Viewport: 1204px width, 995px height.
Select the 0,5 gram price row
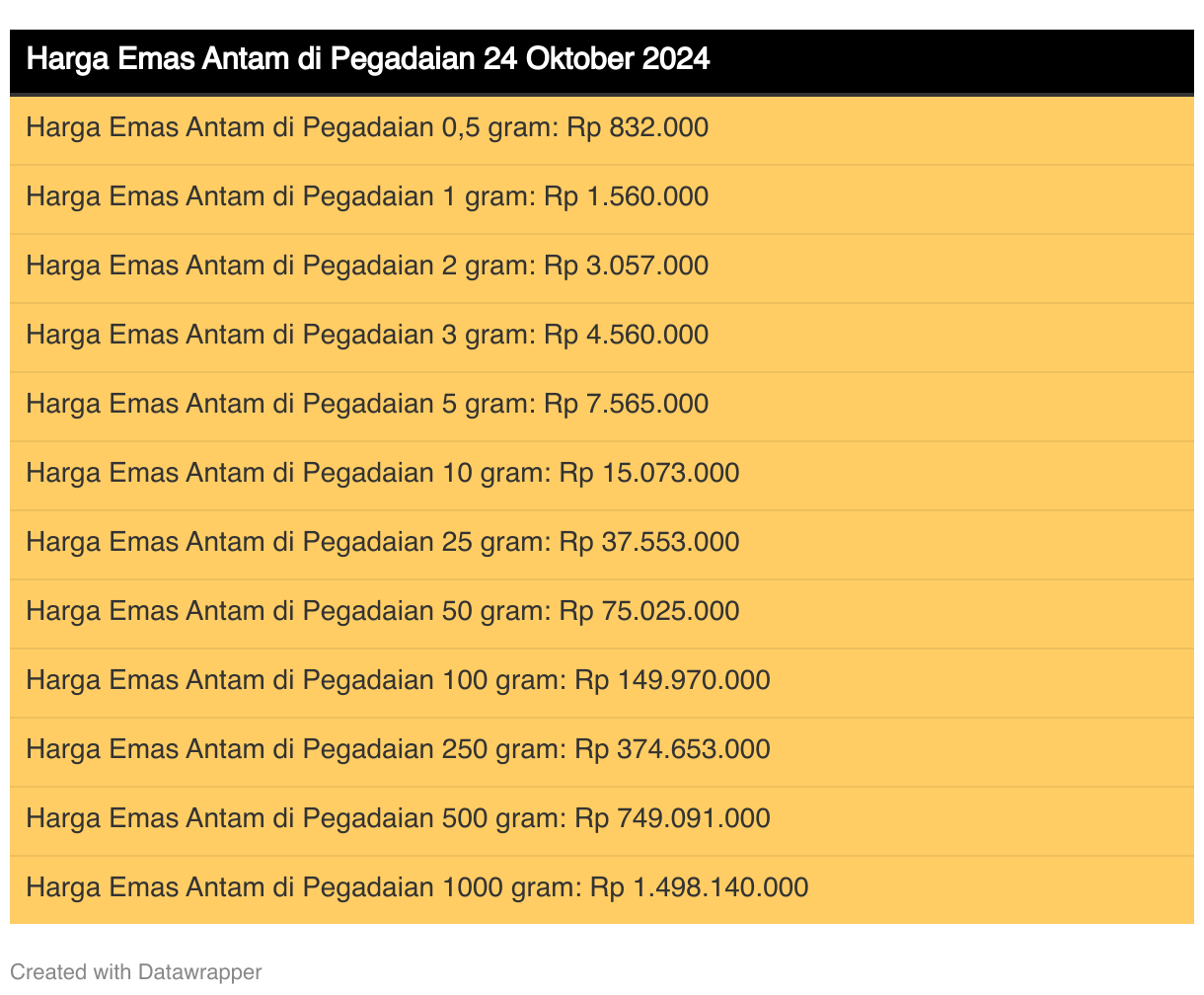pyautogui.click(x=367, y=128)
